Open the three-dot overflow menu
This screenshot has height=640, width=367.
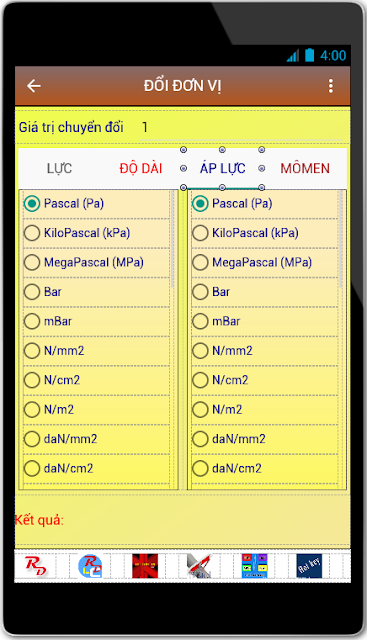click(x=331, y=86)
